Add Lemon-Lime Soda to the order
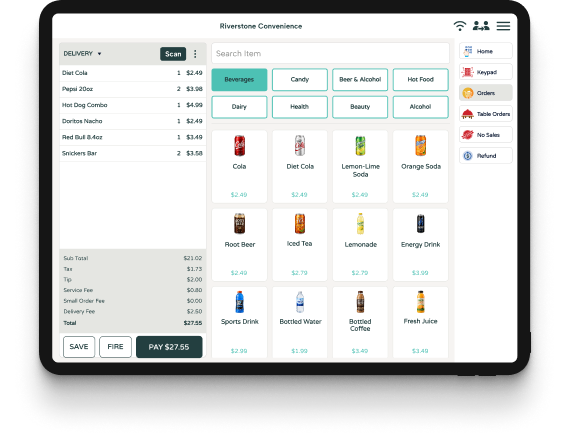The height and width of the screenshot is (437, 570). click(360, 167)
